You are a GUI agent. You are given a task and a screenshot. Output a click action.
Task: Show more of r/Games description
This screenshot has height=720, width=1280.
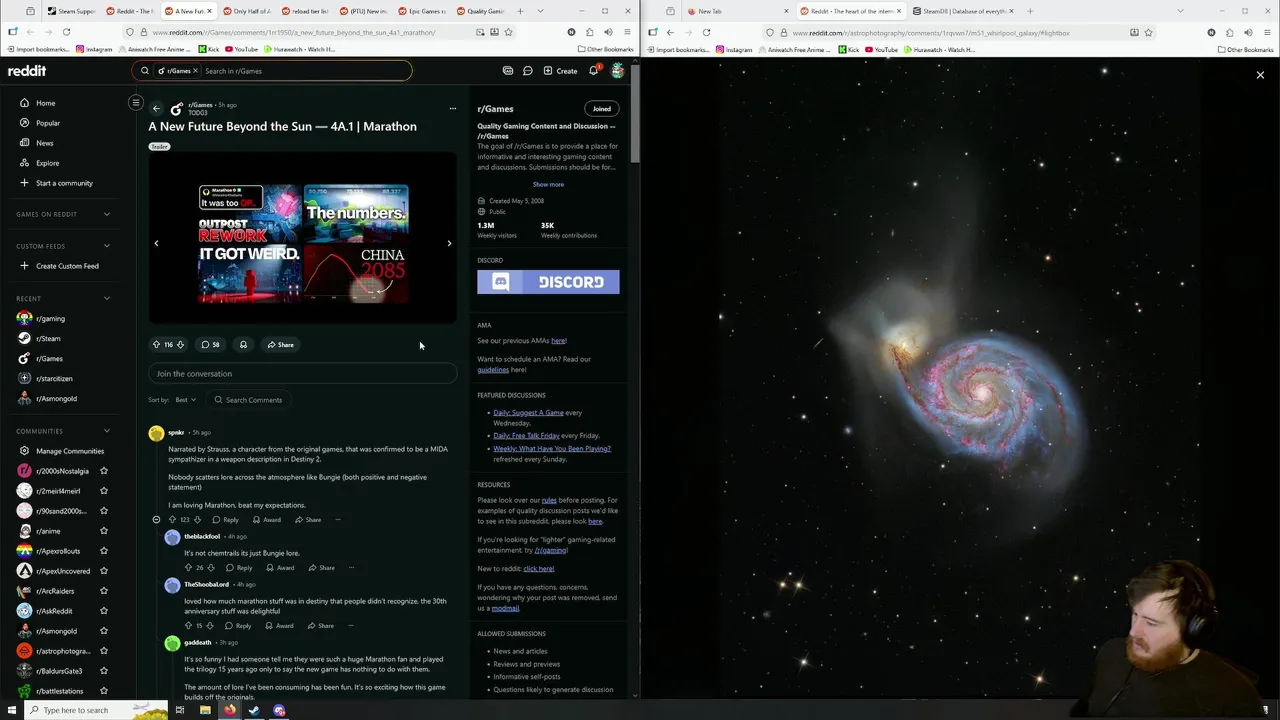point(548,184)
